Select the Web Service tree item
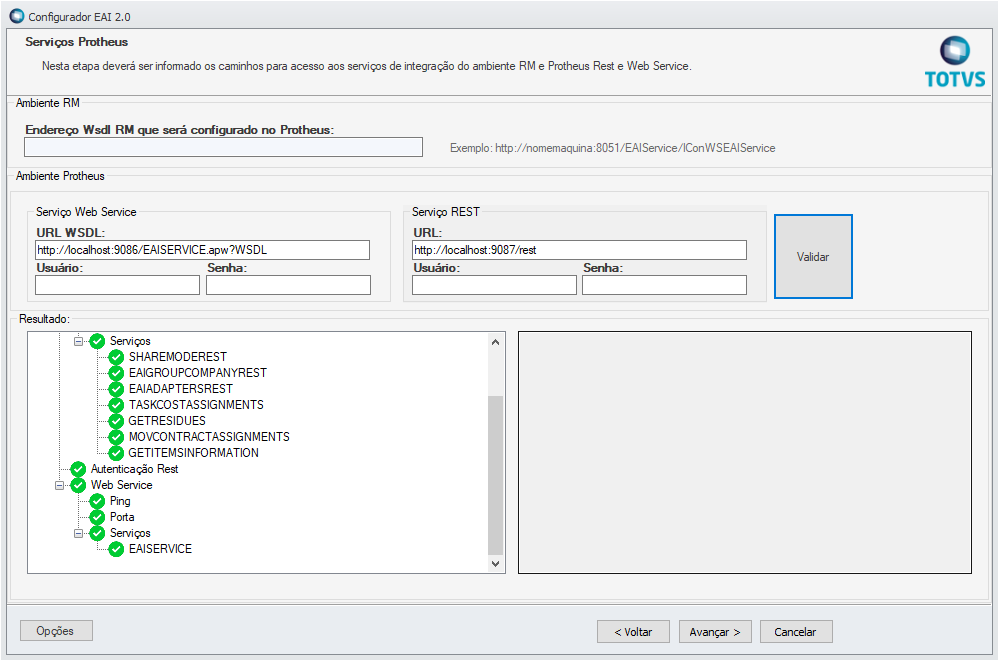Viewport: 999px width, 661px height. (122, 485)
